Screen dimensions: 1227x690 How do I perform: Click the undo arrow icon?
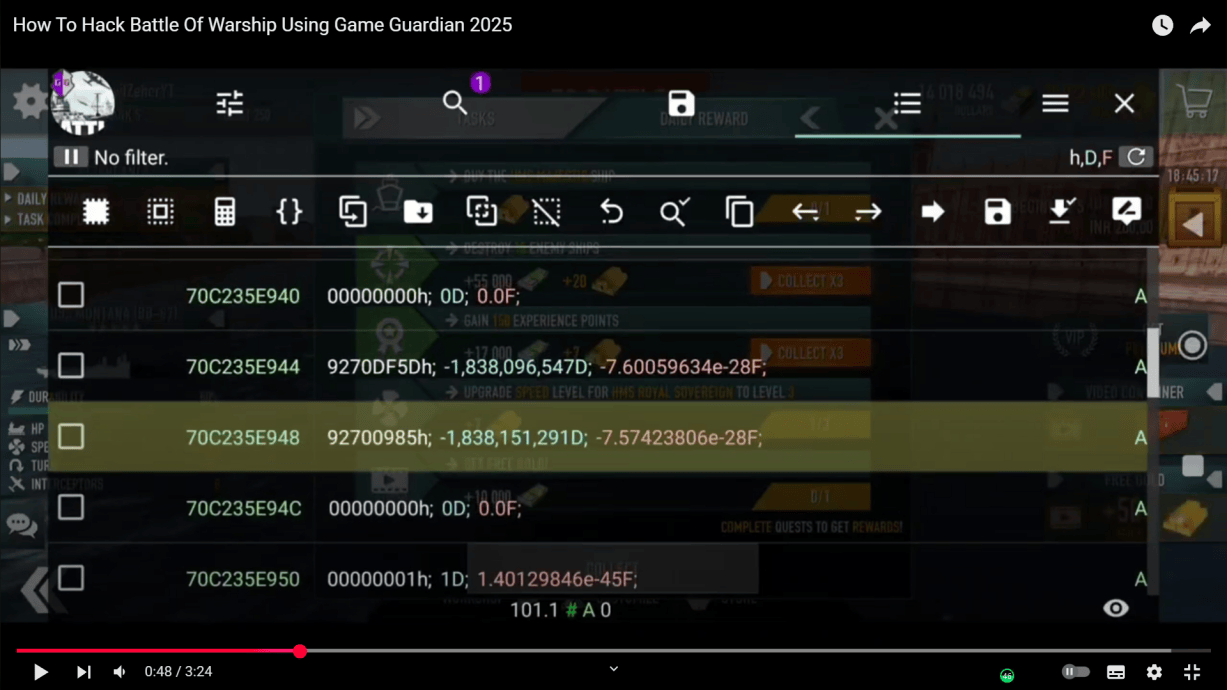(x=611, y=211)
